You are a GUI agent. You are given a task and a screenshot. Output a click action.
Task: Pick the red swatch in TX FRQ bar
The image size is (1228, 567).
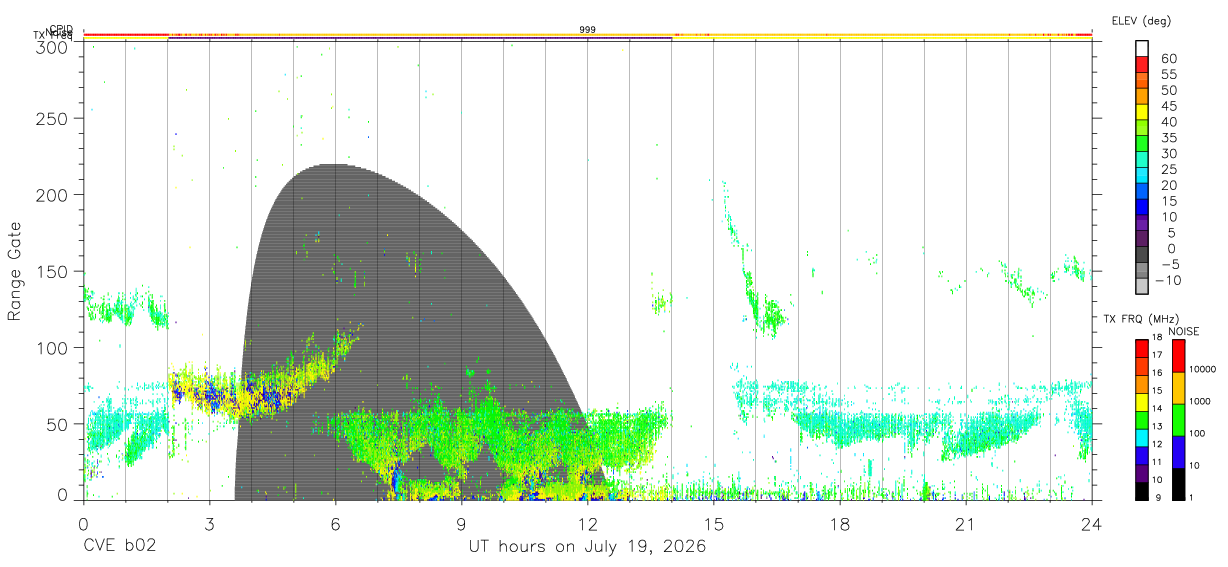(x=1142, y=349)
